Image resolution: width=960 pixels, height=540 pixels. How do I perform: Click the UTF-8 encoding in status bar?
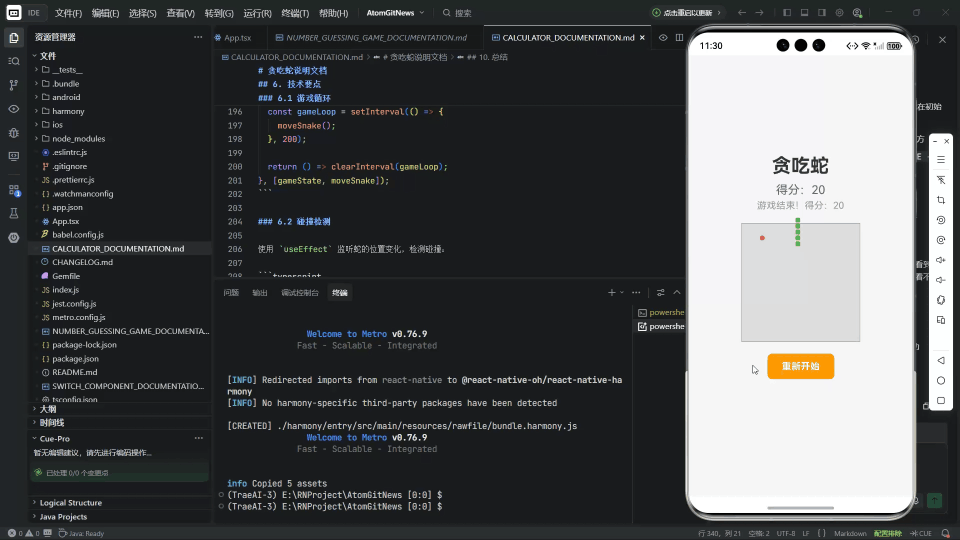point(786,533)
